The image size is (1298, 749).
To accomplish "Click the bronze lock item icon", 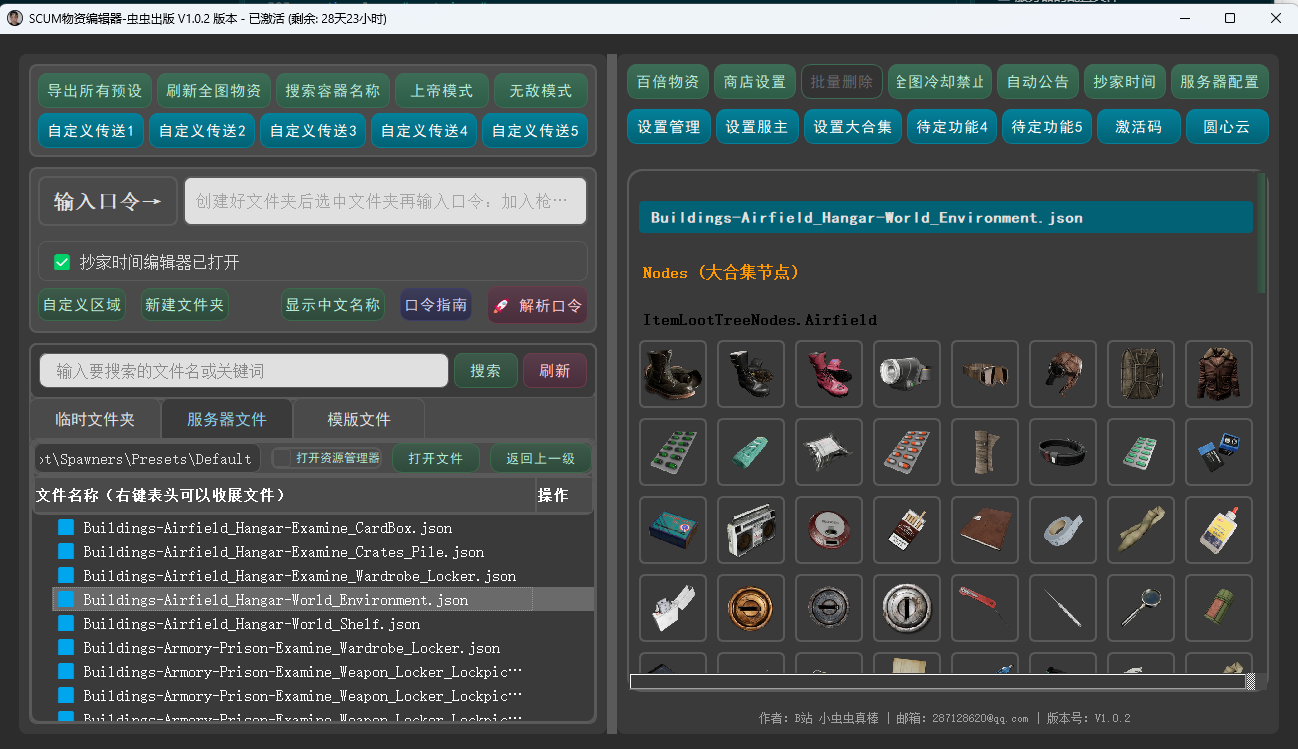I will (751, 608).
